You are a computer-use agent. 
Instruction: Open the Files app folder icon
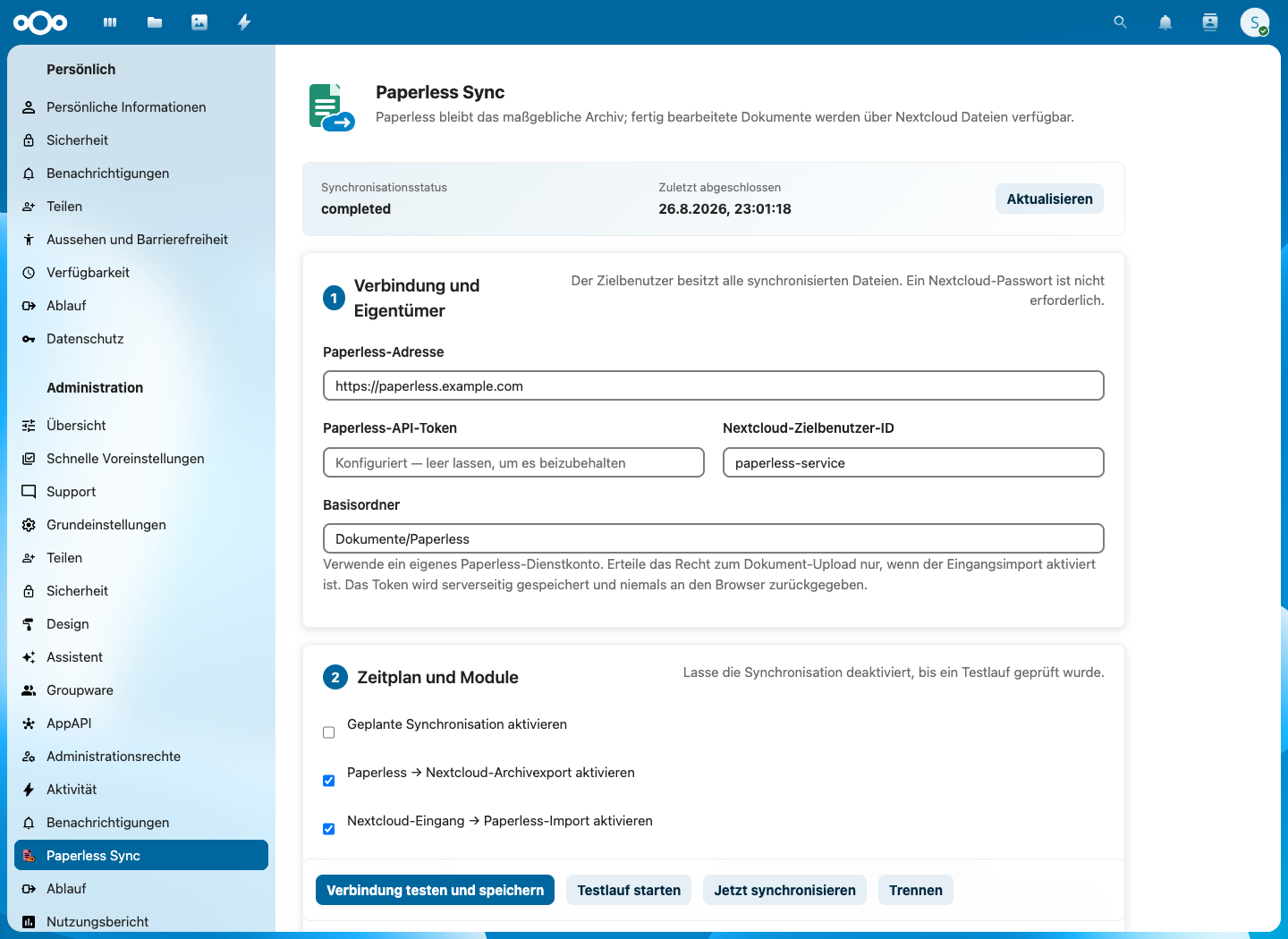(x=155, y=22)
